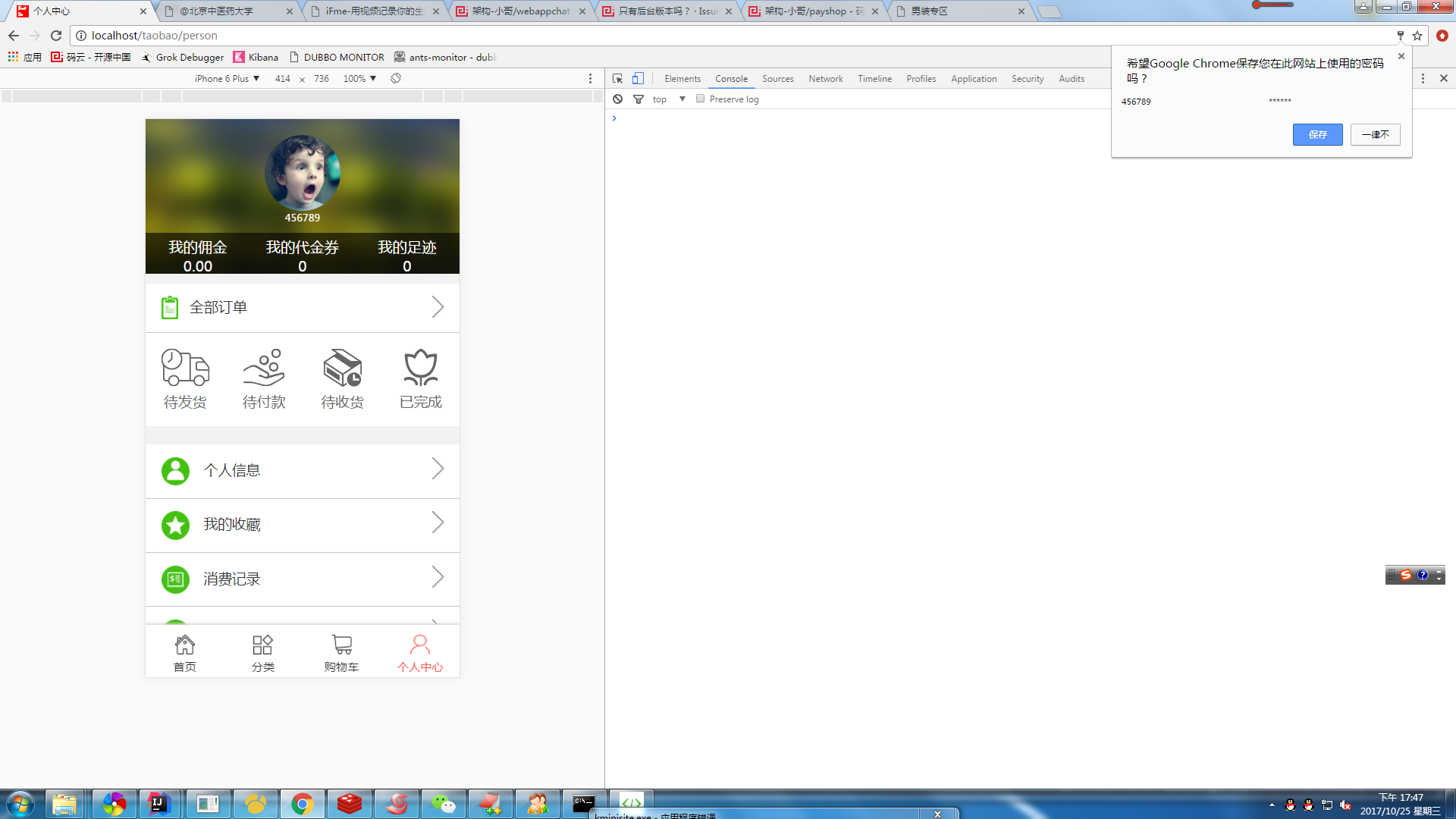Click the 我的收藏 green star icon

click(x=175, y=525)
